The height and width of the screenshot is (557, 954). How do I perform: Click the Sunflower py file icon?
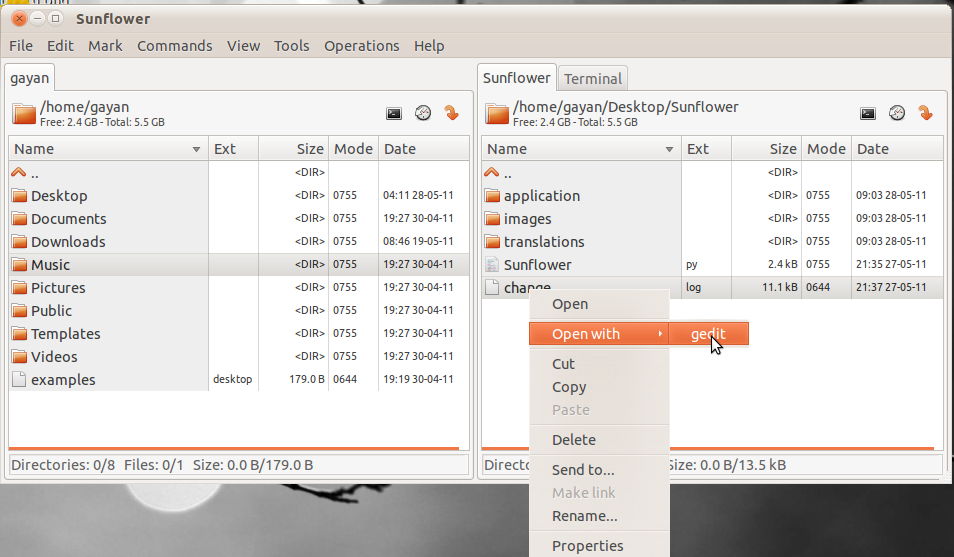tap(492, 264)
